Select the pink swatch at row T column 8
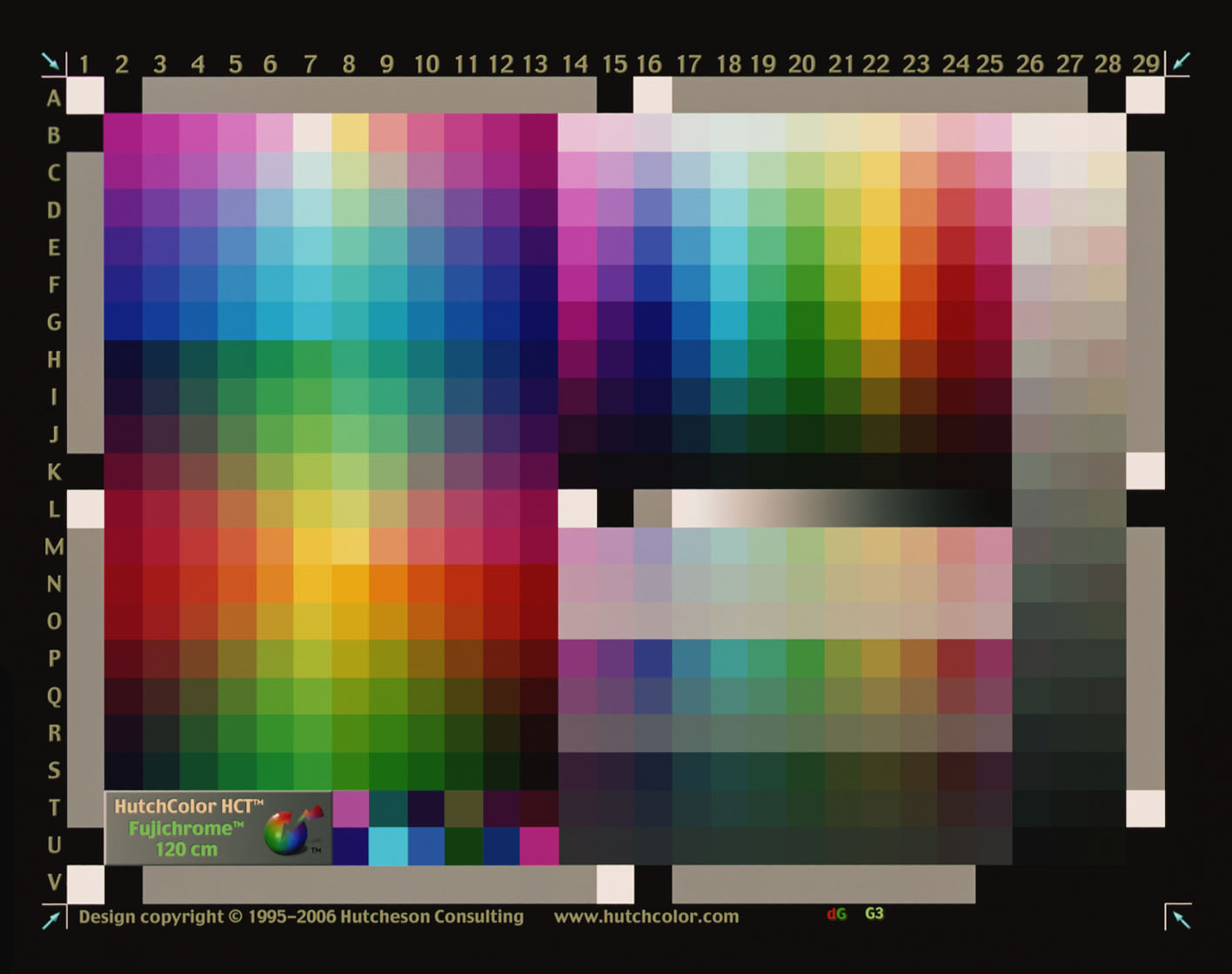 pyautogui.click(x=350, y=809)
